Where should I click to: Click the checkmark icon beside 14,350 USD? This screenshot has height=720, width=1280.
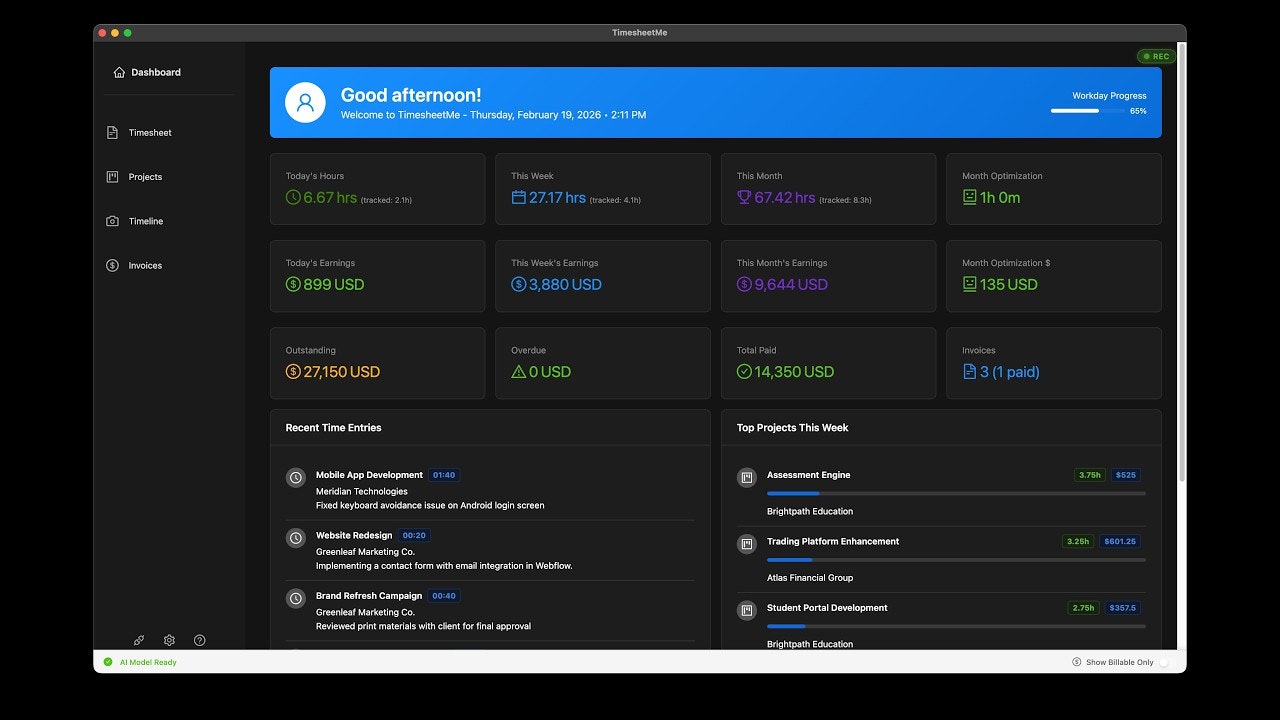744,372
